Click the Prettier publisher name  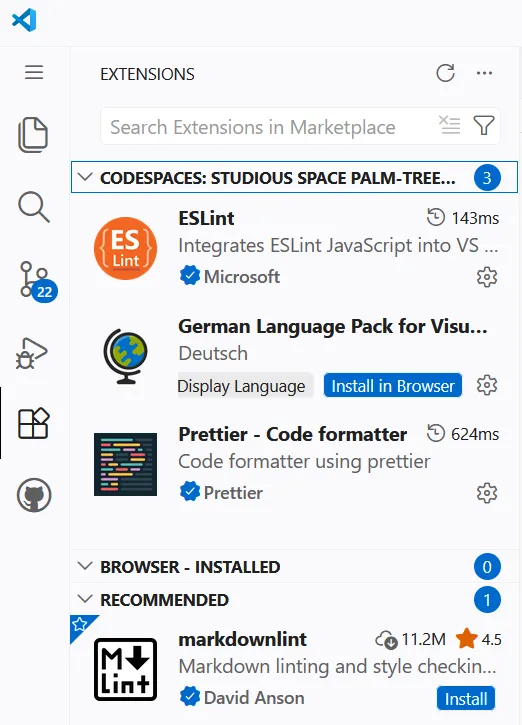coord(233,493)
